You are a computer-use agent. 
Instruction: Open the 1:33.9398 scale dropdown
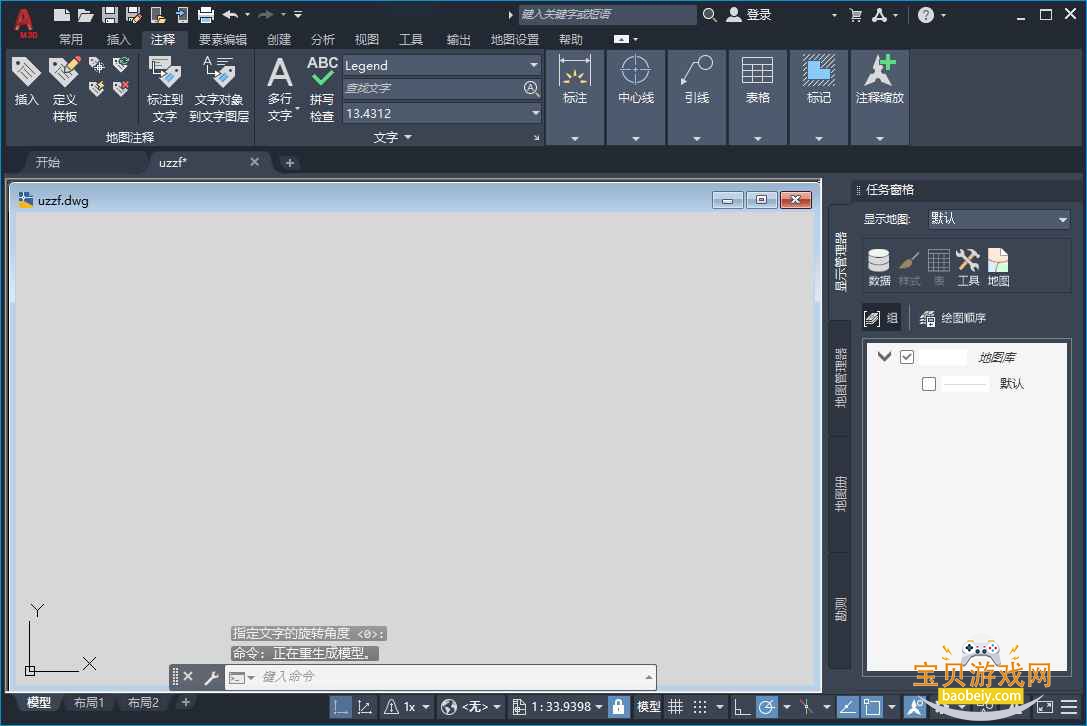tap(598, 707)
